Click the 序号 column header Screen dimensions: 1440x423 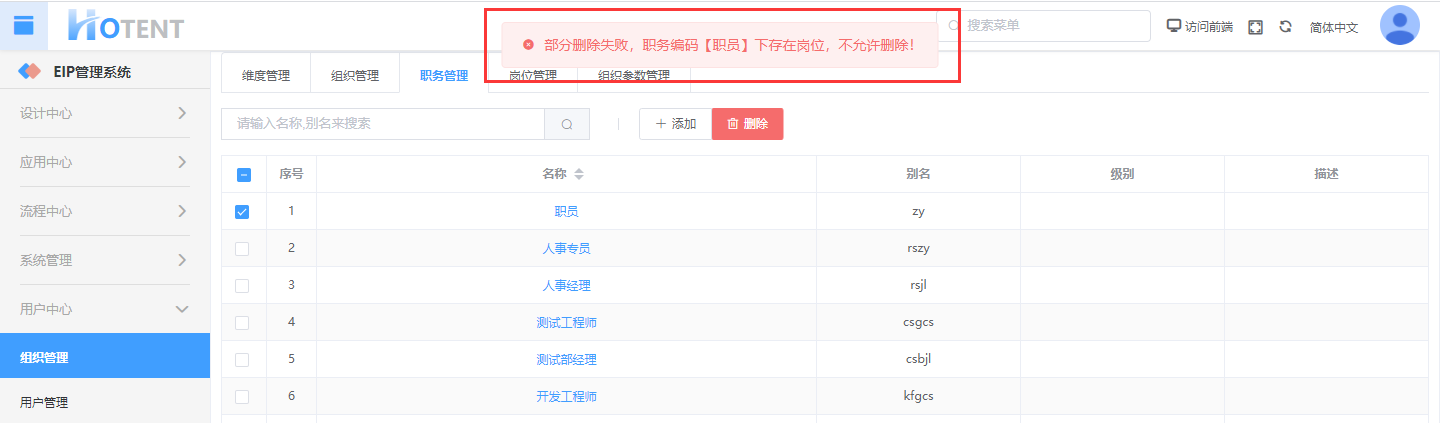tap(291, 174)
